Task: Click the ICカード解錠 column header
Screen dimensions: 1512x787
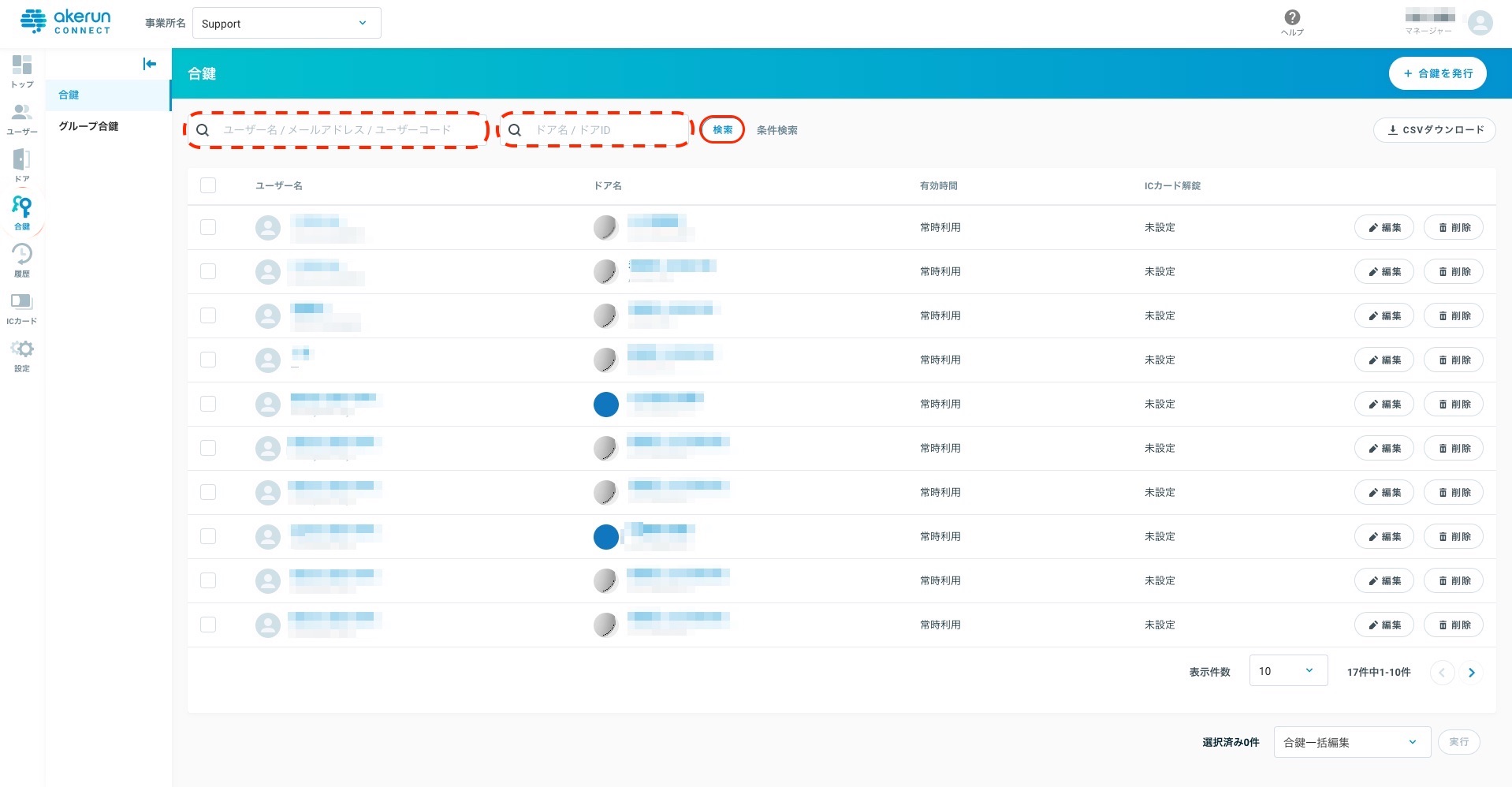Action: 1172,186
